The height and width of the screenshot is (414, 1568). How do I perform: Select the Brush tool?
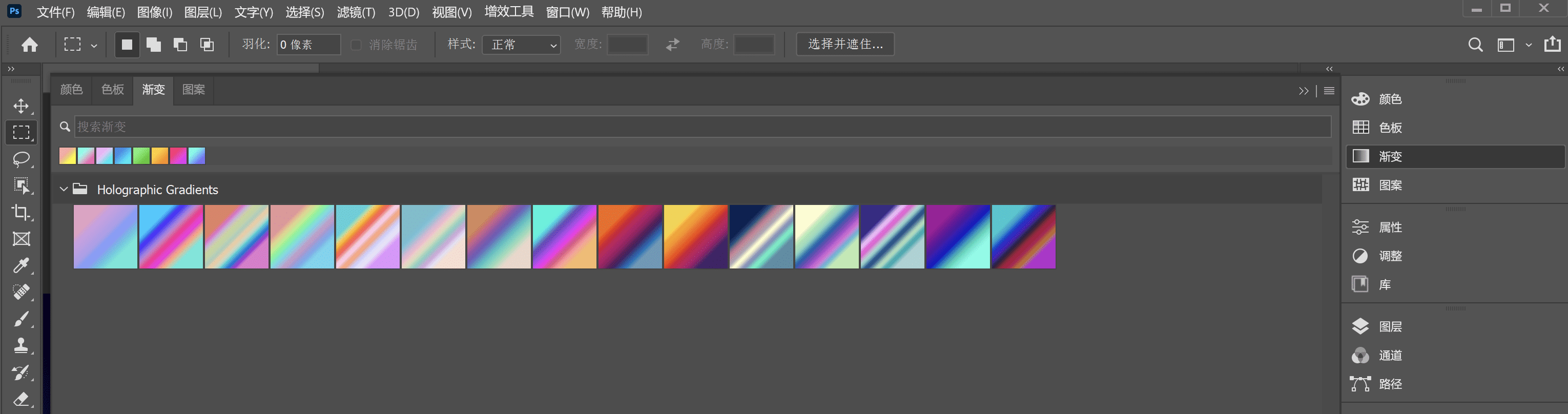(x=22, y=318)
